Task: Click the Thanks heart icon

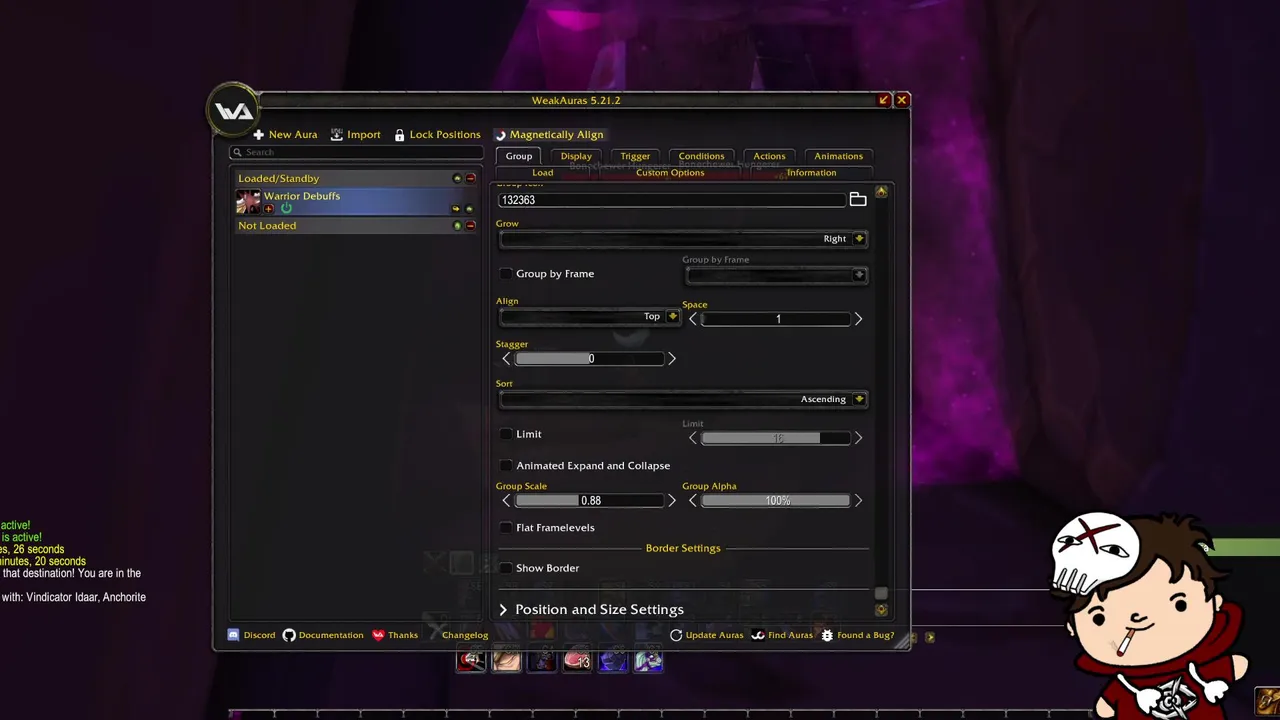Action: pyautogui.click(x=378, y=635)
